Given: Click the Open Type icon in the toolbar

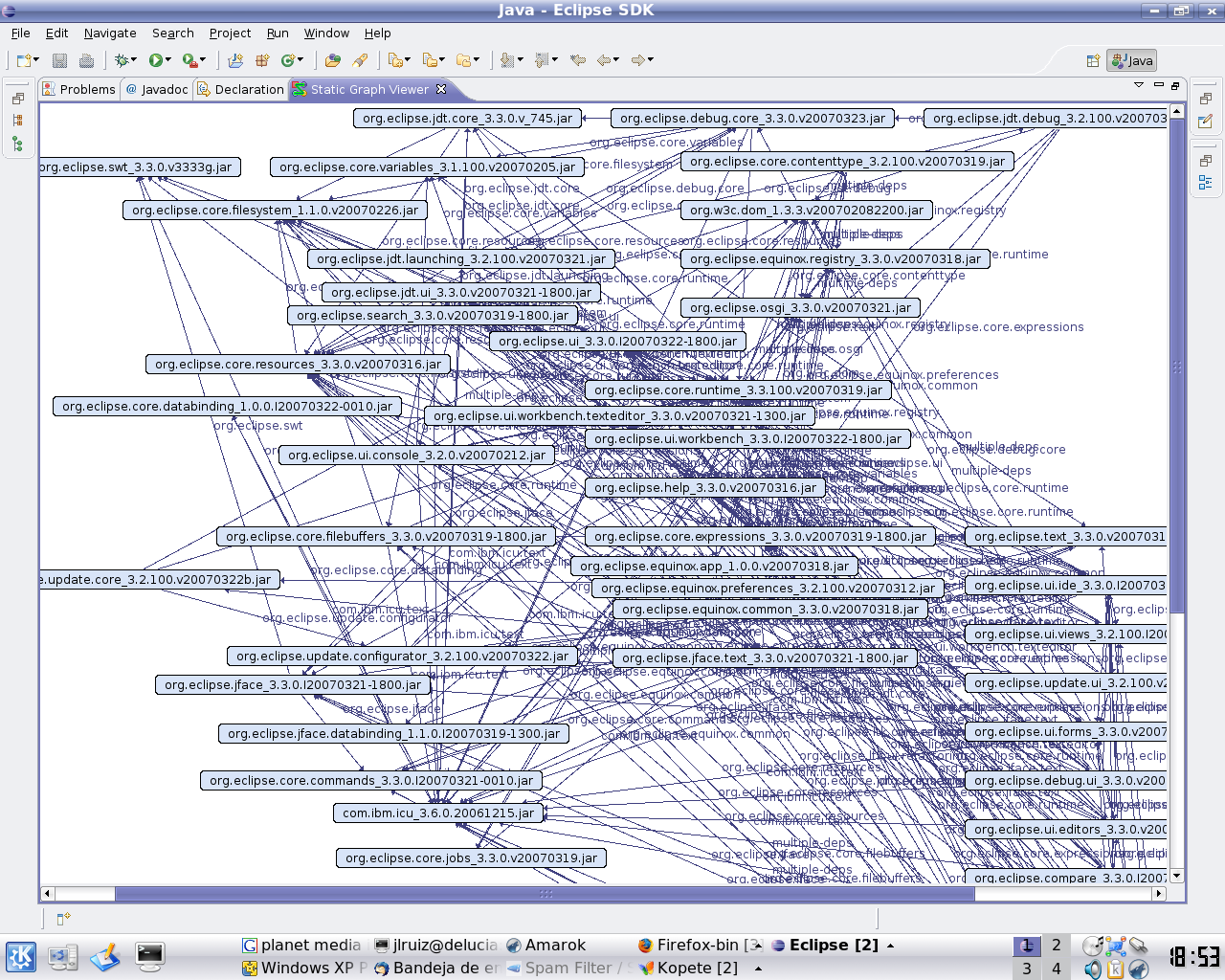Looking at the screenshot, I should coord(332,60).
